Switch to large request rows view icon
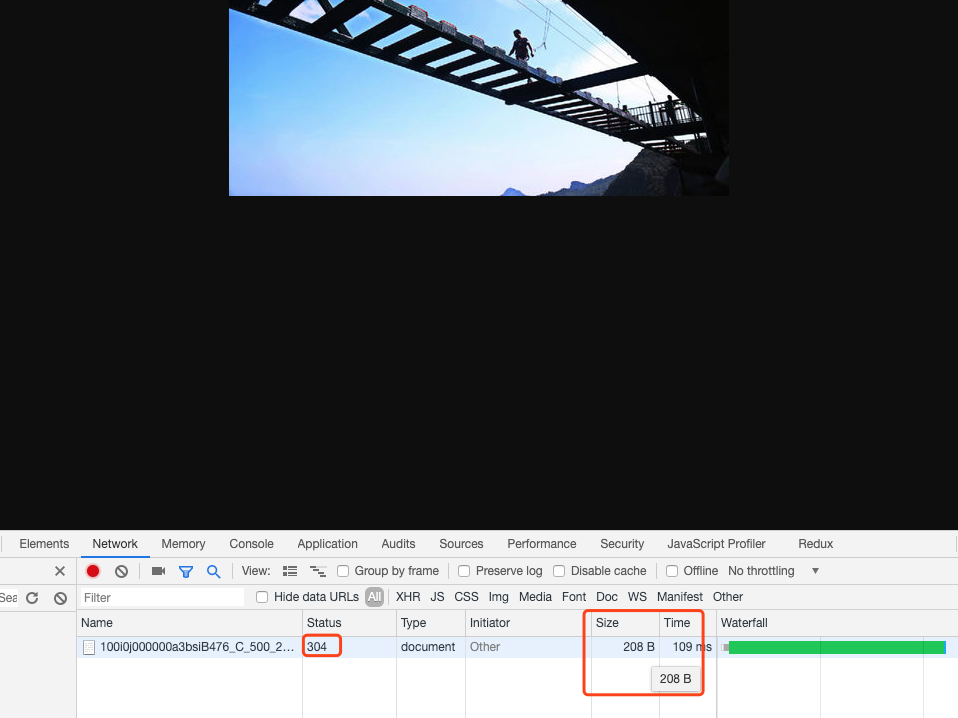The height and width of the screenshot is (718, 958). click(x=290, y=571)
